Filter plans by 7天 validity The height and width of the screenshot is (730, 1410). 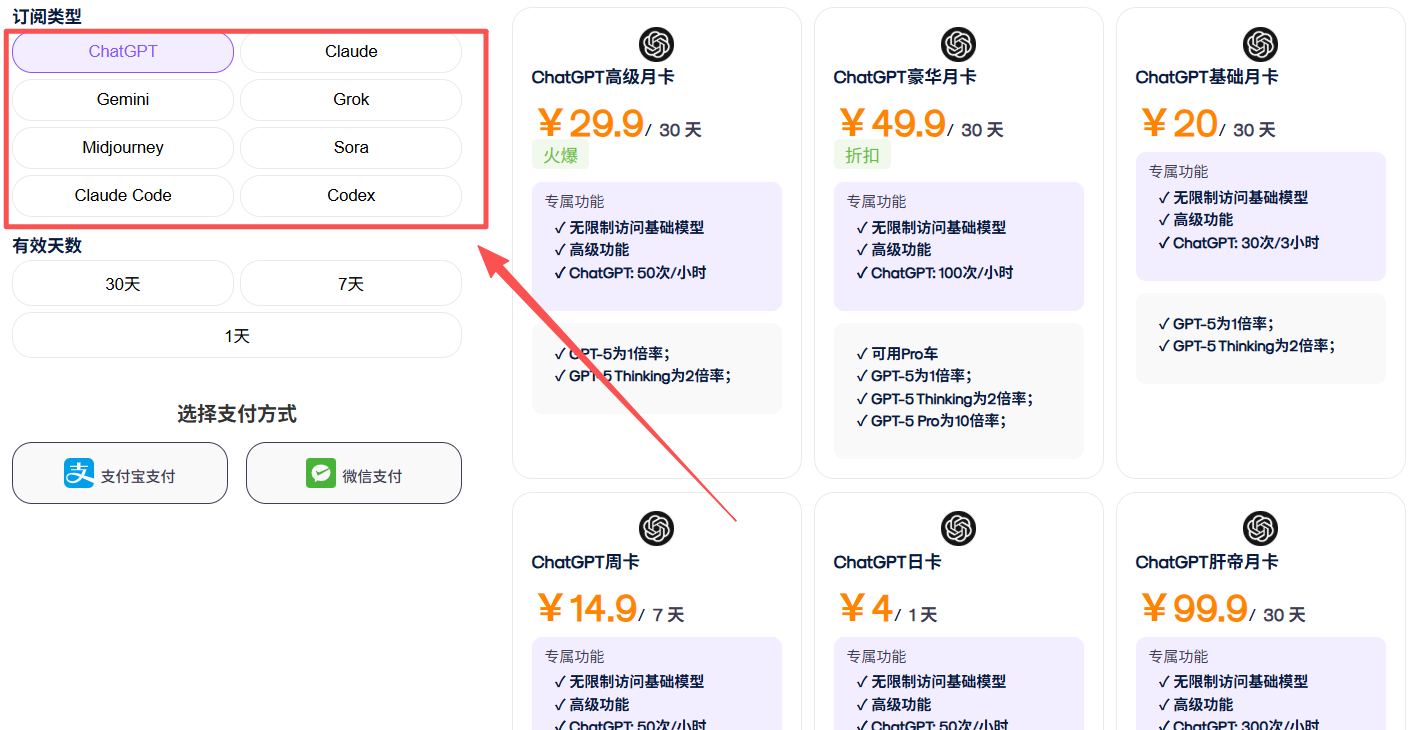point(351,284)
